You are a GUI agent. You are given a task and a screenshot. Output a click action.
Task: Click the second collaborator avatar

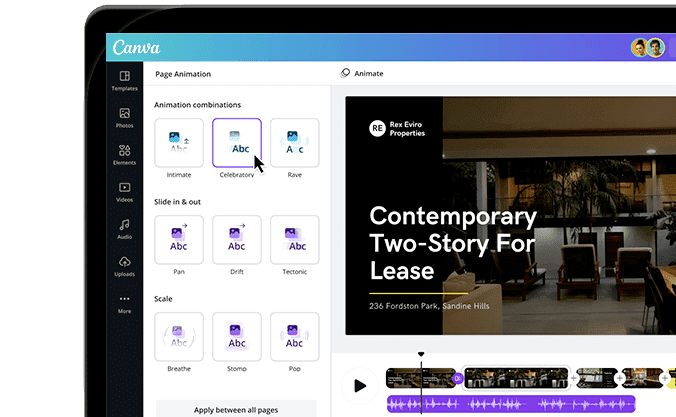pos(656,47)
